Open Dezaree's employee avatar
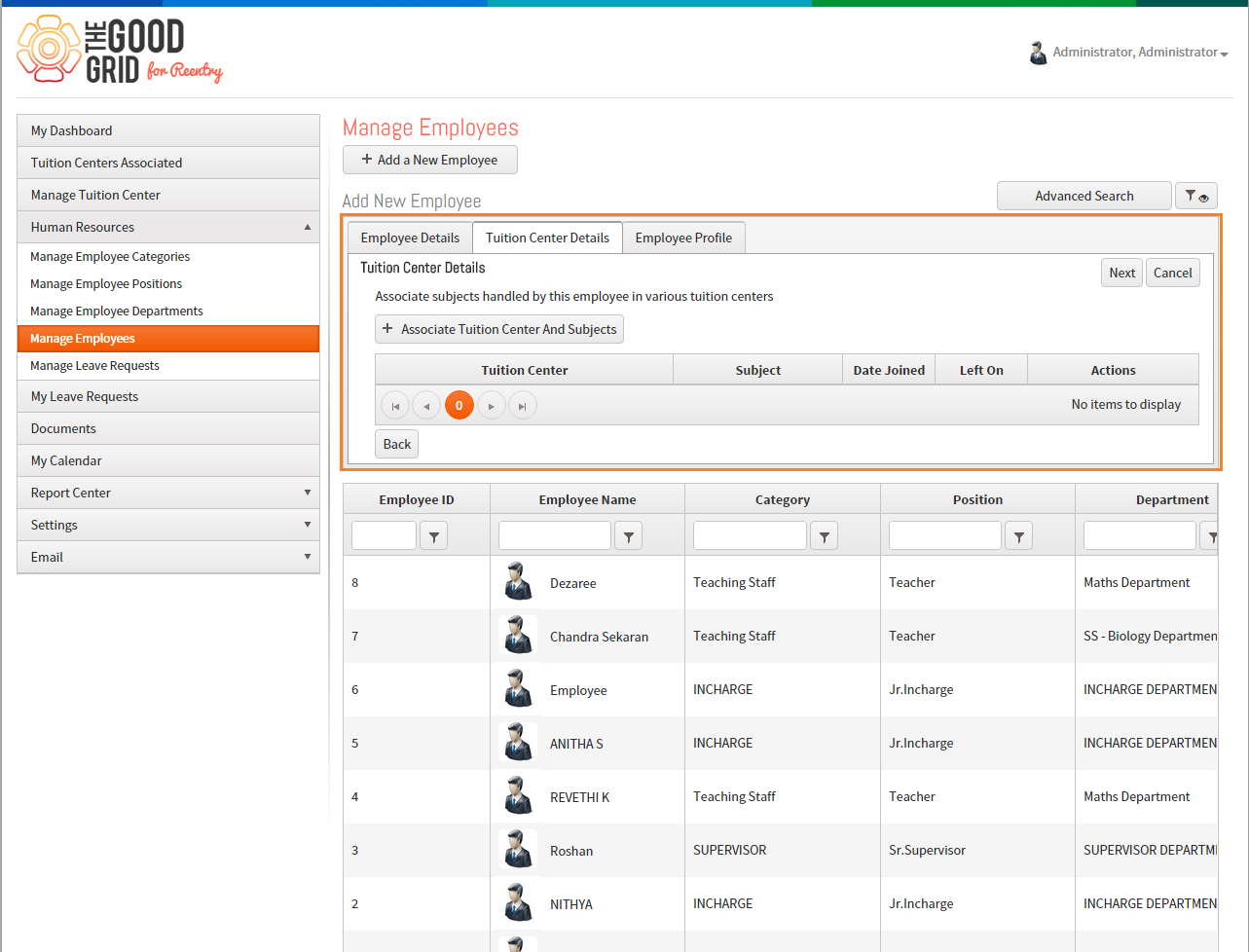 [x=518, y=582]
